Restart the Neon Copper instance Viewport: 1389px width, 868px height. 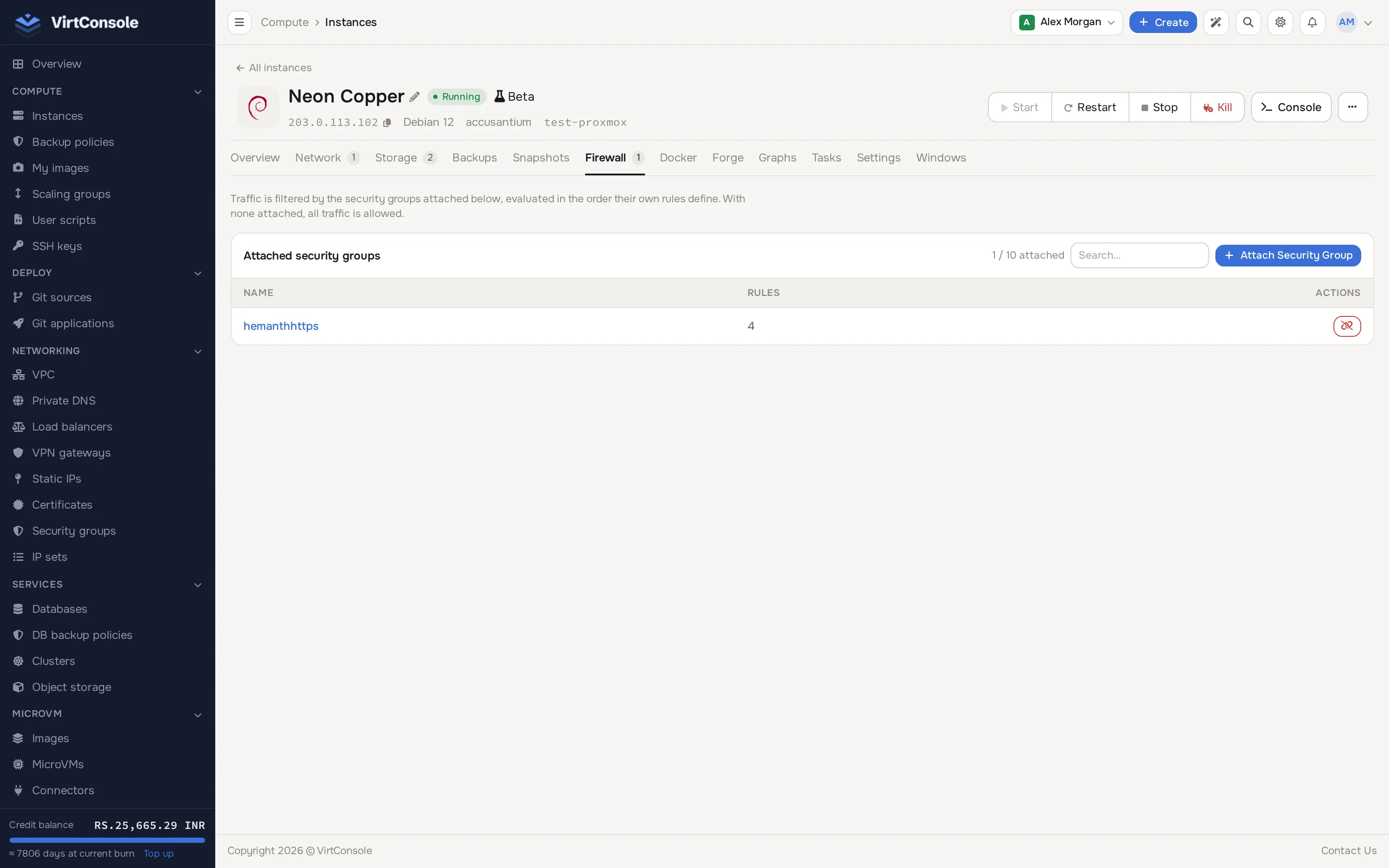coord(1090,107)
